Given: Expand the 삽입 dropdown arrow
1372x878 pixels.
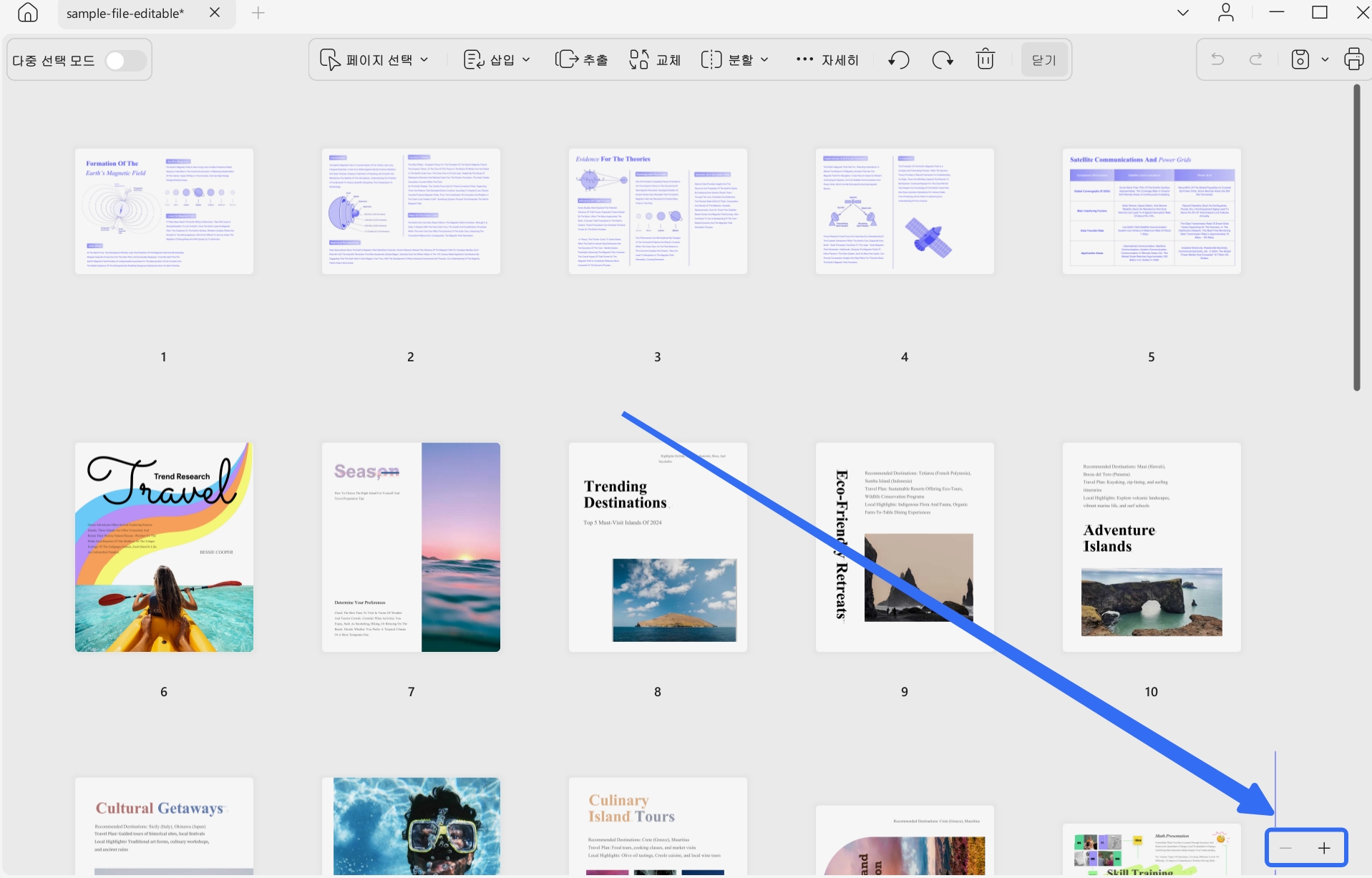Looking at the screenshot, I should pyautogui.click(x=526, y=60).
